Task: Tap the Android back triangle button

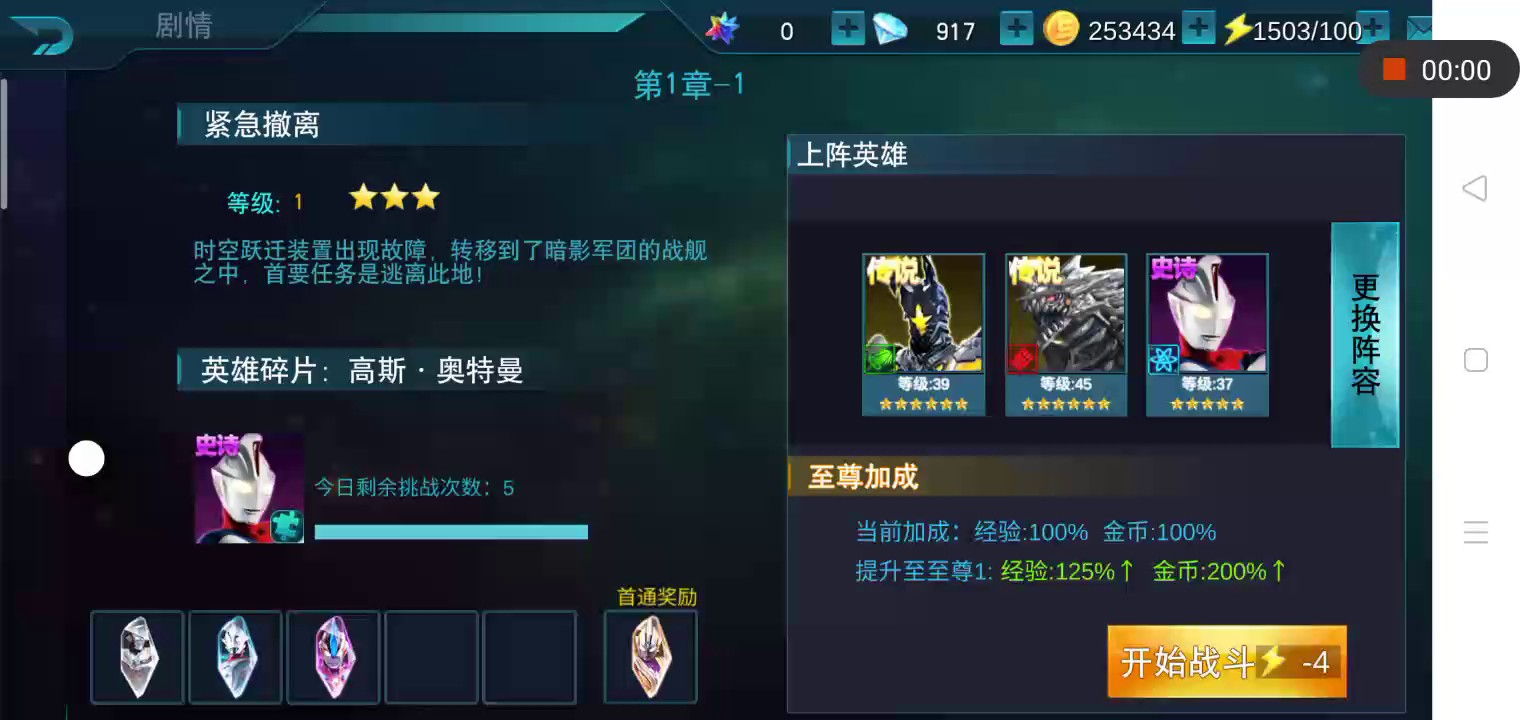Action: [x=1475, y=188]
